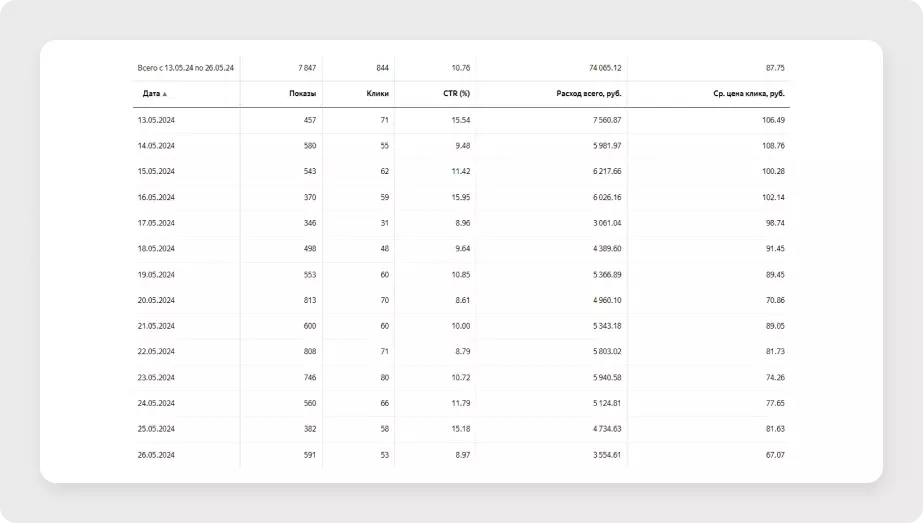Select impressions value 808 for 22.05.2024
The height and width of the screenshot is (523, 923).
(310, 352)
